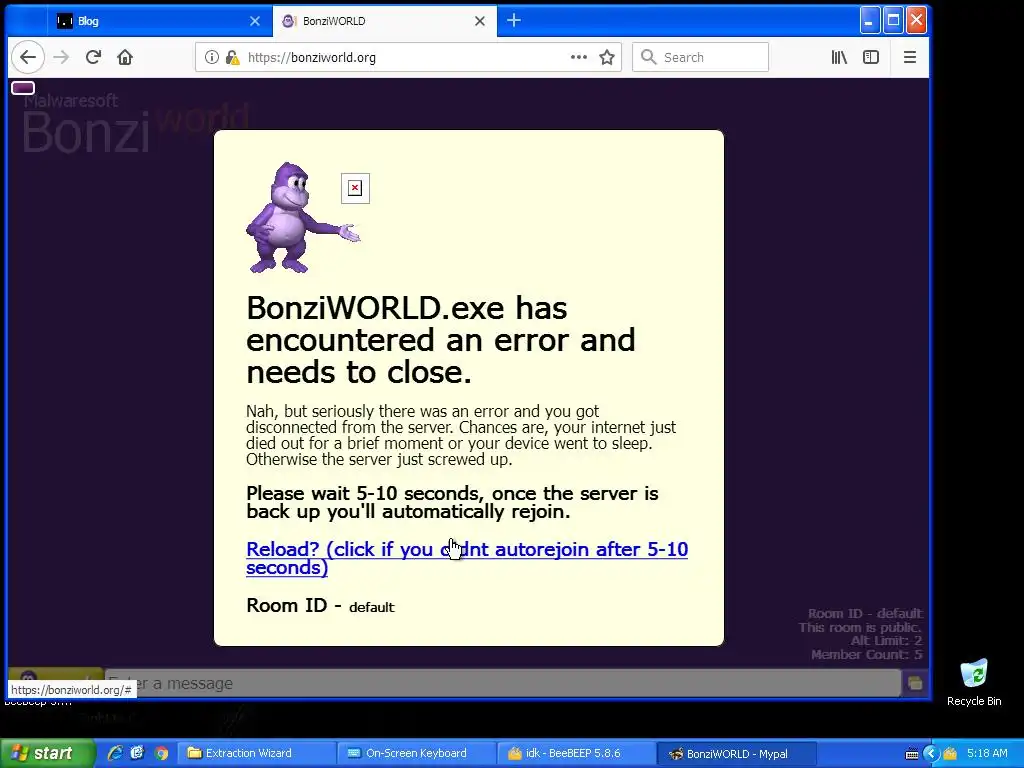Click "Member Count: 5" room info text
The width and height of the screenshot is (1024, 768).
[867, 654]
